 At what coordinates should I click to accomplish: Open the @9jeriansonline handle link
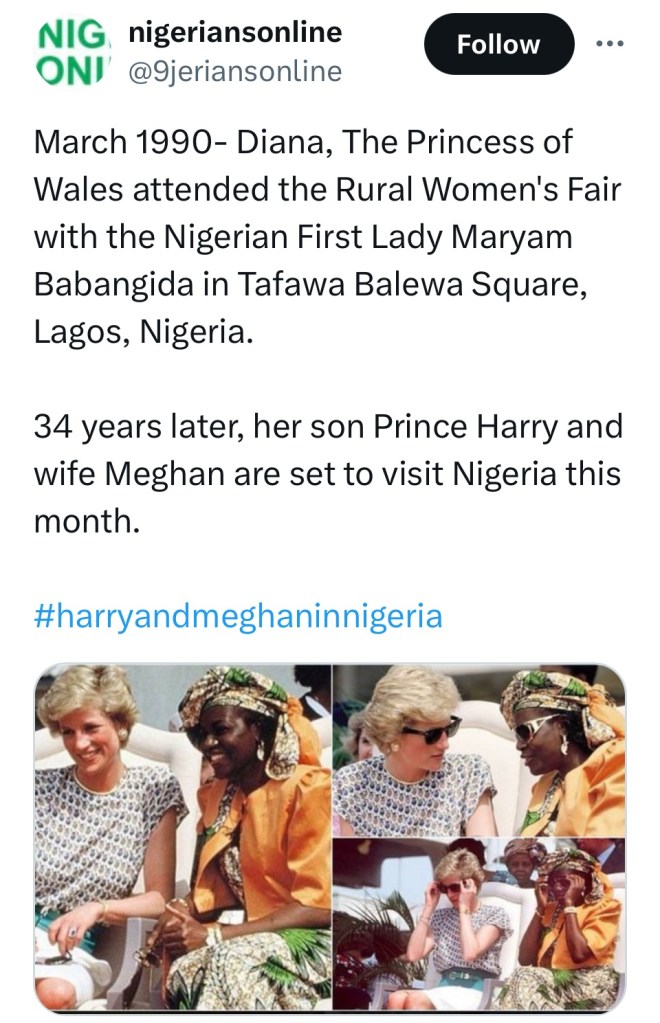pyautogui.click(x=236, y=71)
